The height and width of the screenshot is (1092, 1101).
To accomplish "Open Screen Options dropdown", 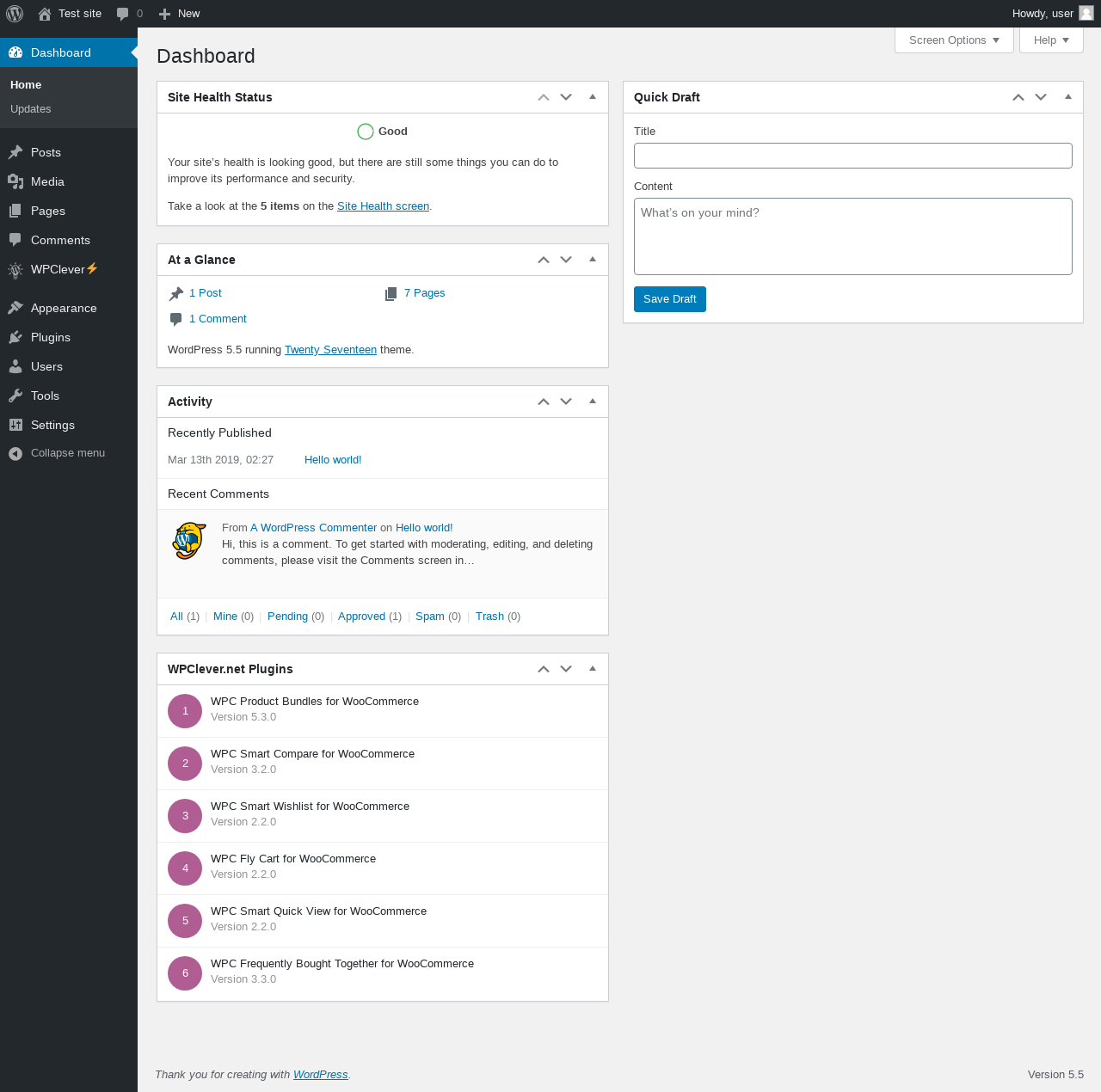I will [x=954, y=40].
